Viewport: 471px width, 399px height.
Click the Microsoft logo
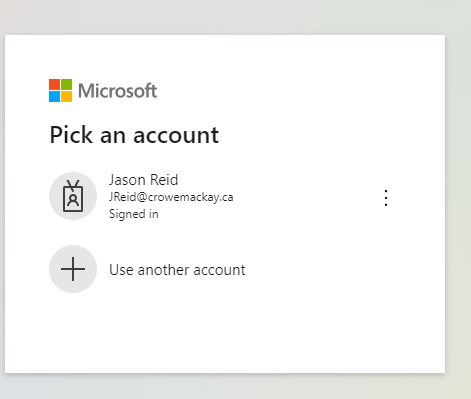[103, 90]
